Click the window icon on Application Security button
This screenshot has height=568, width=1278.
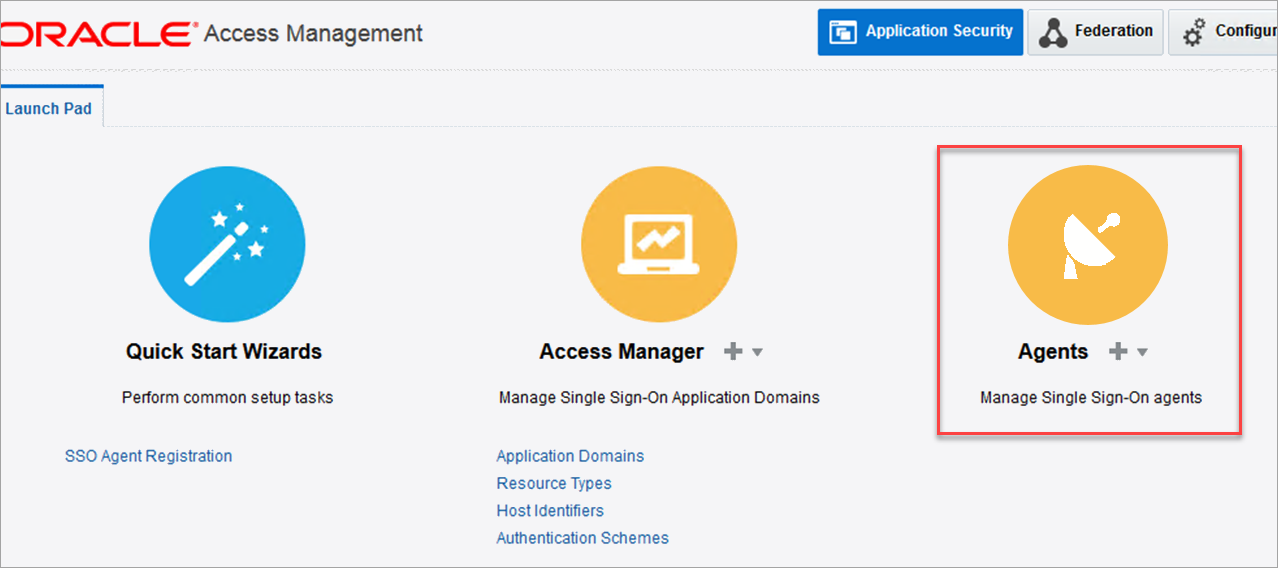843,32
